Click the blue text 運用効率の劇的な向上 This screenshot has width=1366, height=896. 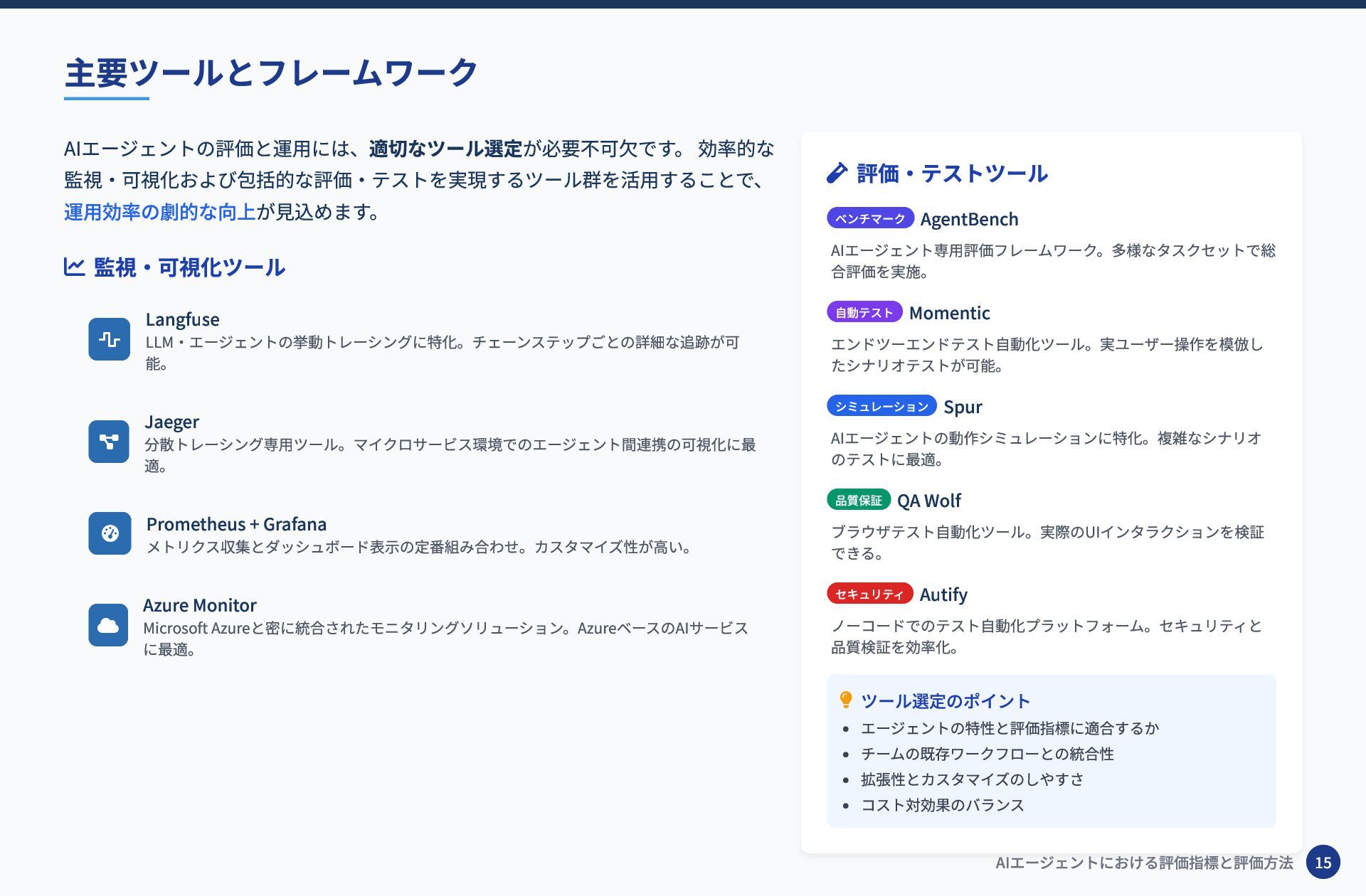click(x=159, y=212)
